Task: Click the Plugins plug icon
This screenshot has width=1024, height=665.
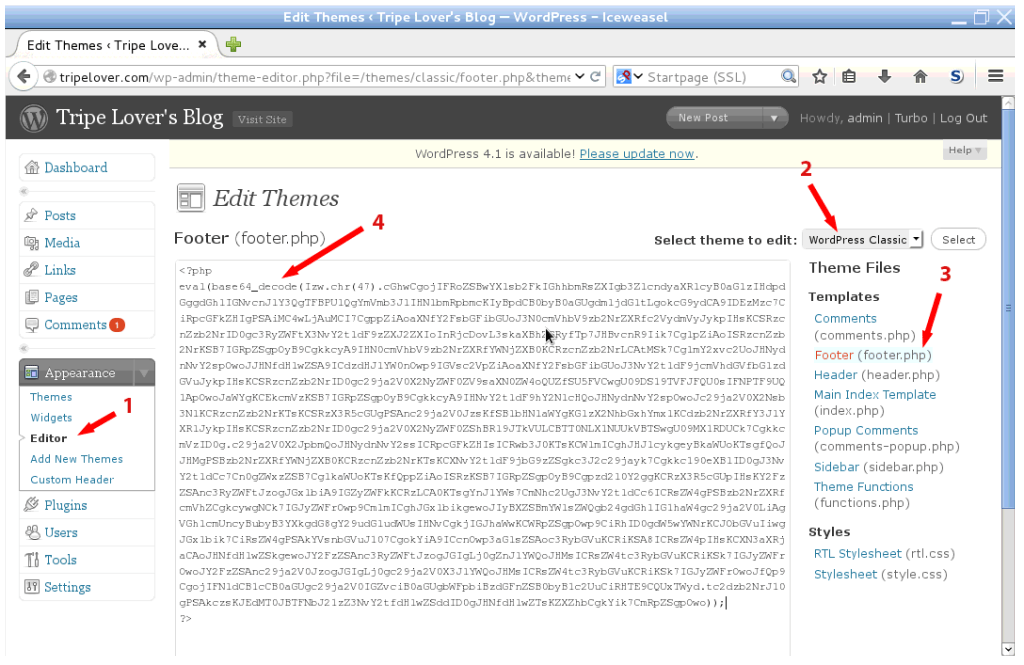Action: tap(31, 505)
